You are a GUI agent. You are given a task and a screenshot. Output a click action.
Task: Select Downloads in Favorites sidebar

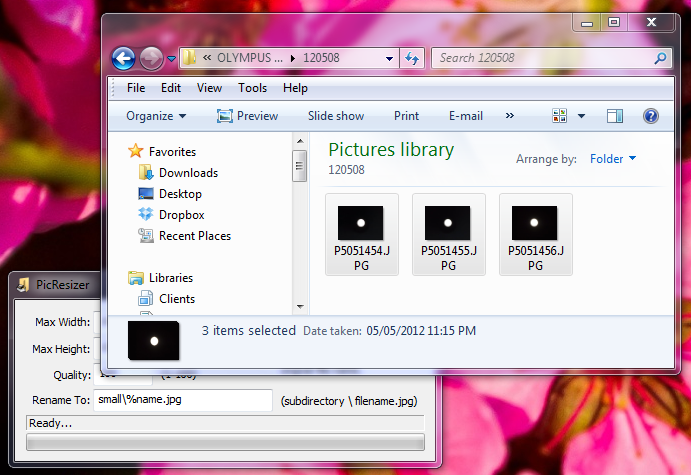tap(188, 173)
